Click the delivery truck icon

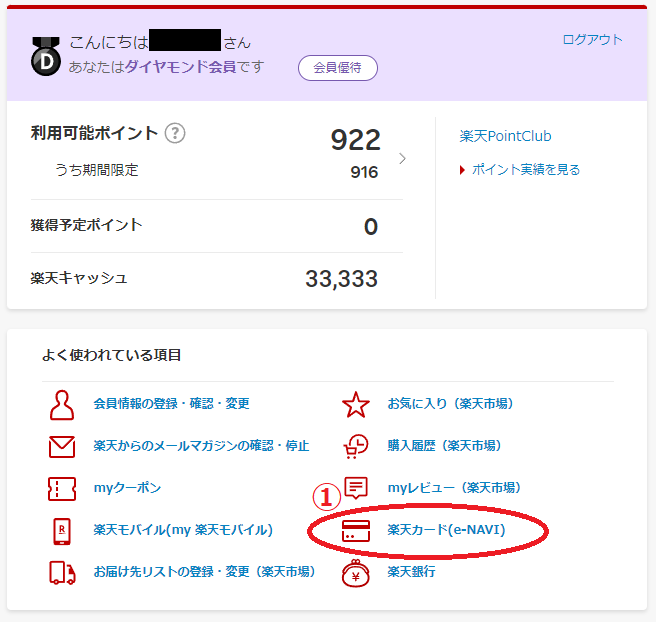pos(62,573)
